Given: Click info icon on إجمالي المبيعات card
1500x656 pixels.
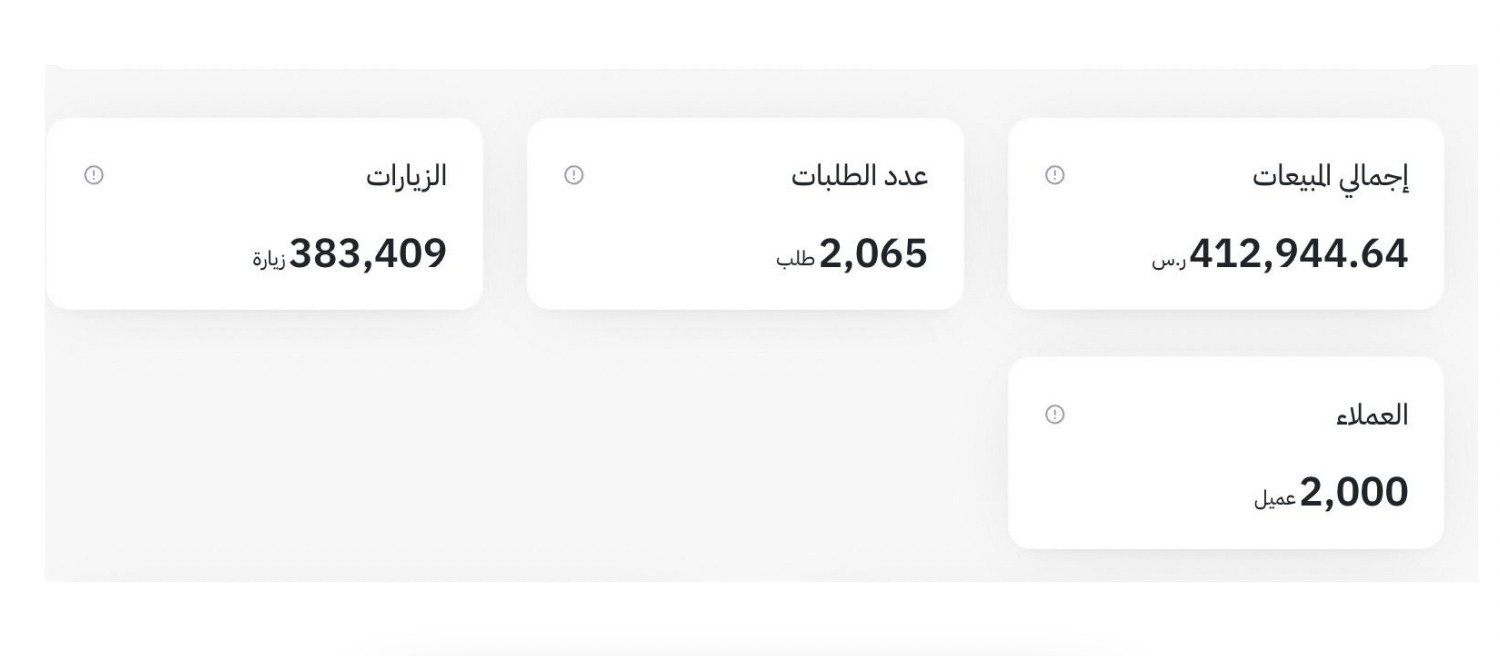Looking at the screenshot, I should 1054,175.
